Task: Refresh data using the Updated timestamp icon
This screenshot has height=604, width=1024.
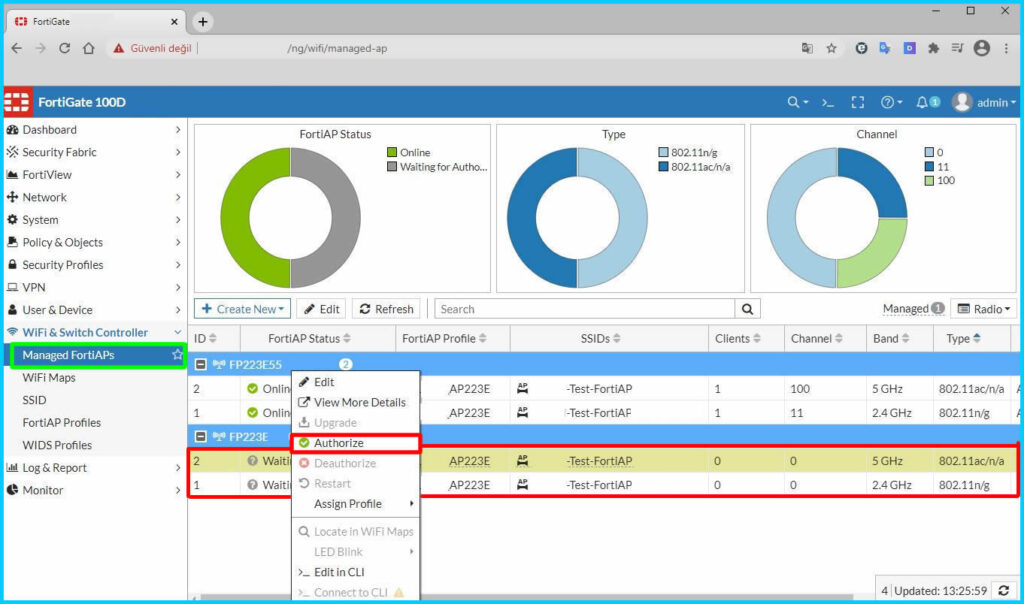Action: 1004,591
